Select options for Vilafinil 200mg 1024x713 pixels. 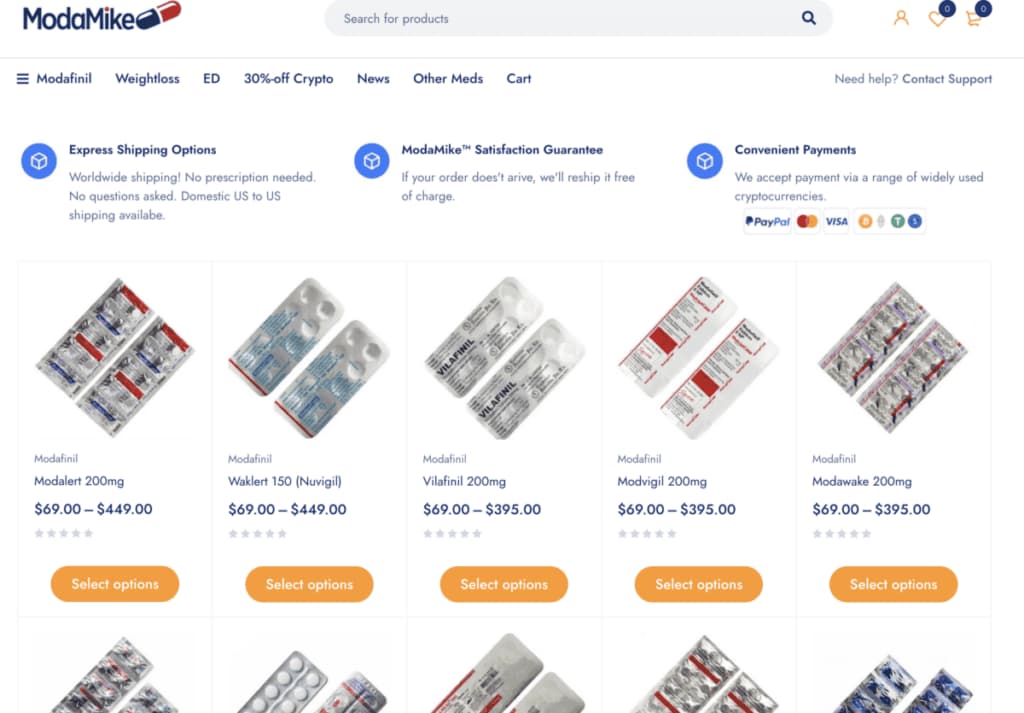pos(504,584)
